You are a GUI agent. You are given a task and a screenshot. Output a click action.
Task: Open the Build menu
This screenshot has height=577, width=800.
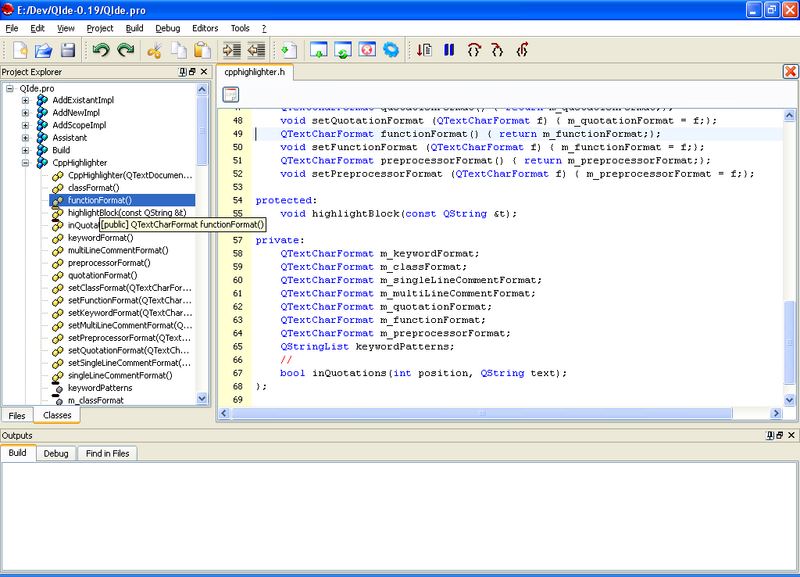[134, 28]
